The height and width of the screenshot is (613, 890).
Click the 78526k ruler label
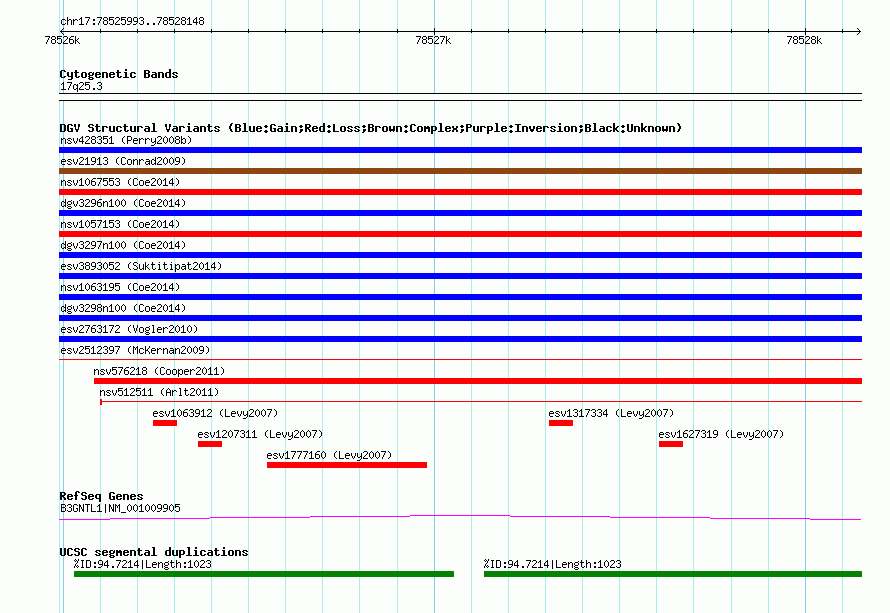(x=62, y=40)
